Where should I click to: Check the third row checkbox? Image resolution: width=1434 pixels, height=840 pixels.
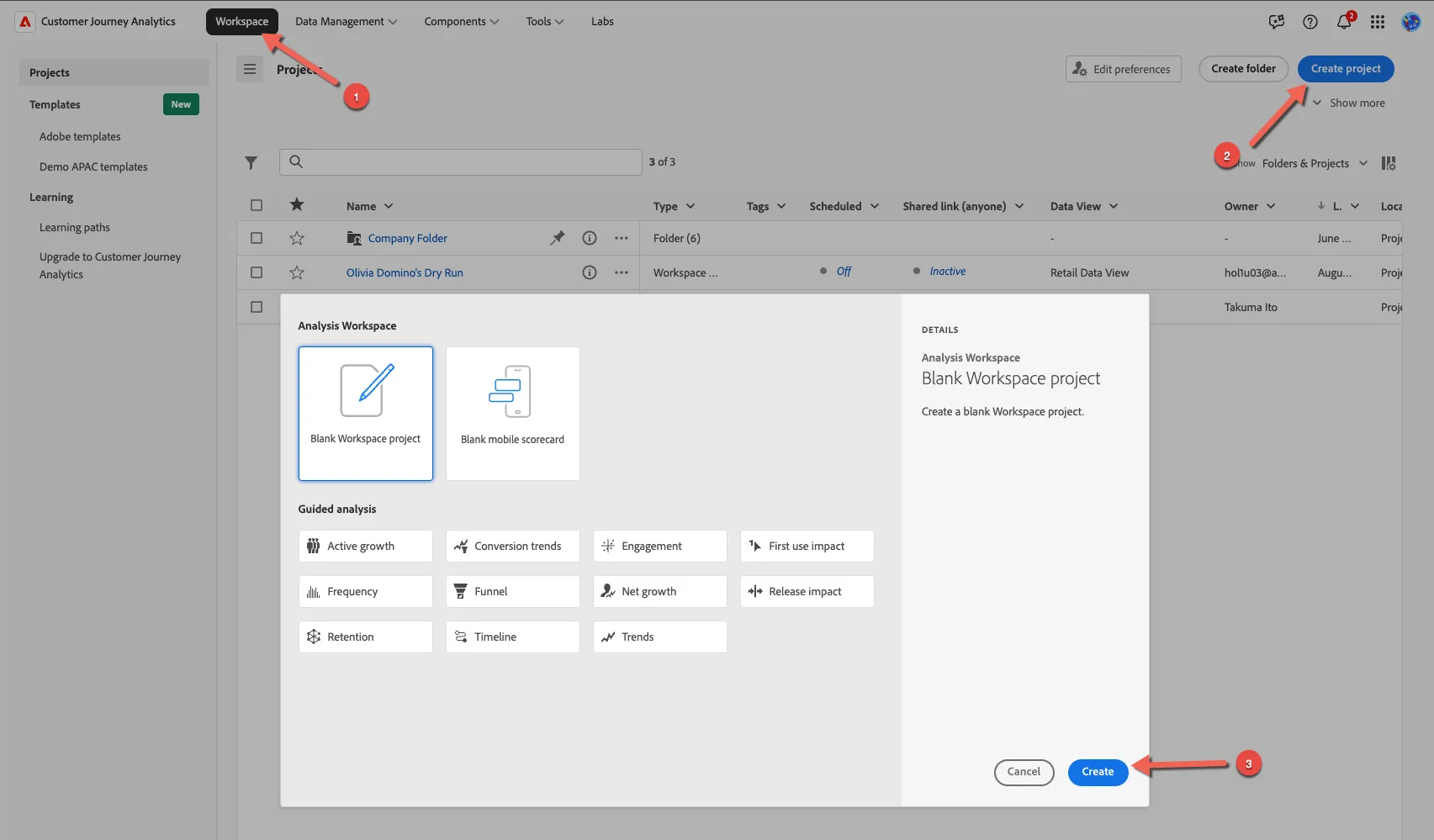[x=257, y=307]
